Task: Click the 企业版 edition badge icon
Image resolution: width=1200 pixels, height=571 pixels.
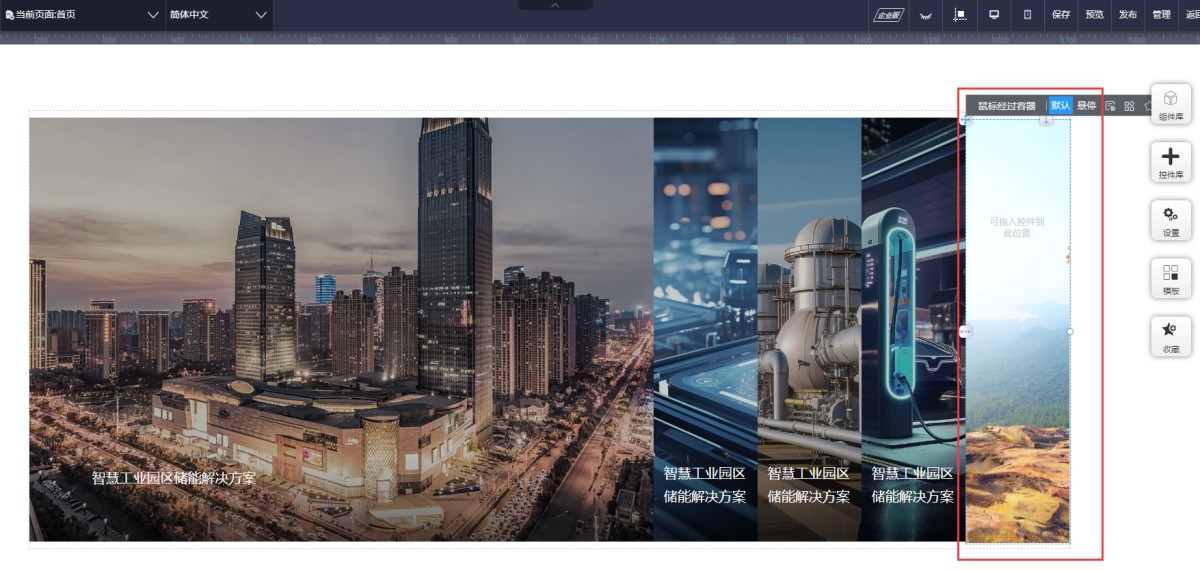Action: [888, 15]
